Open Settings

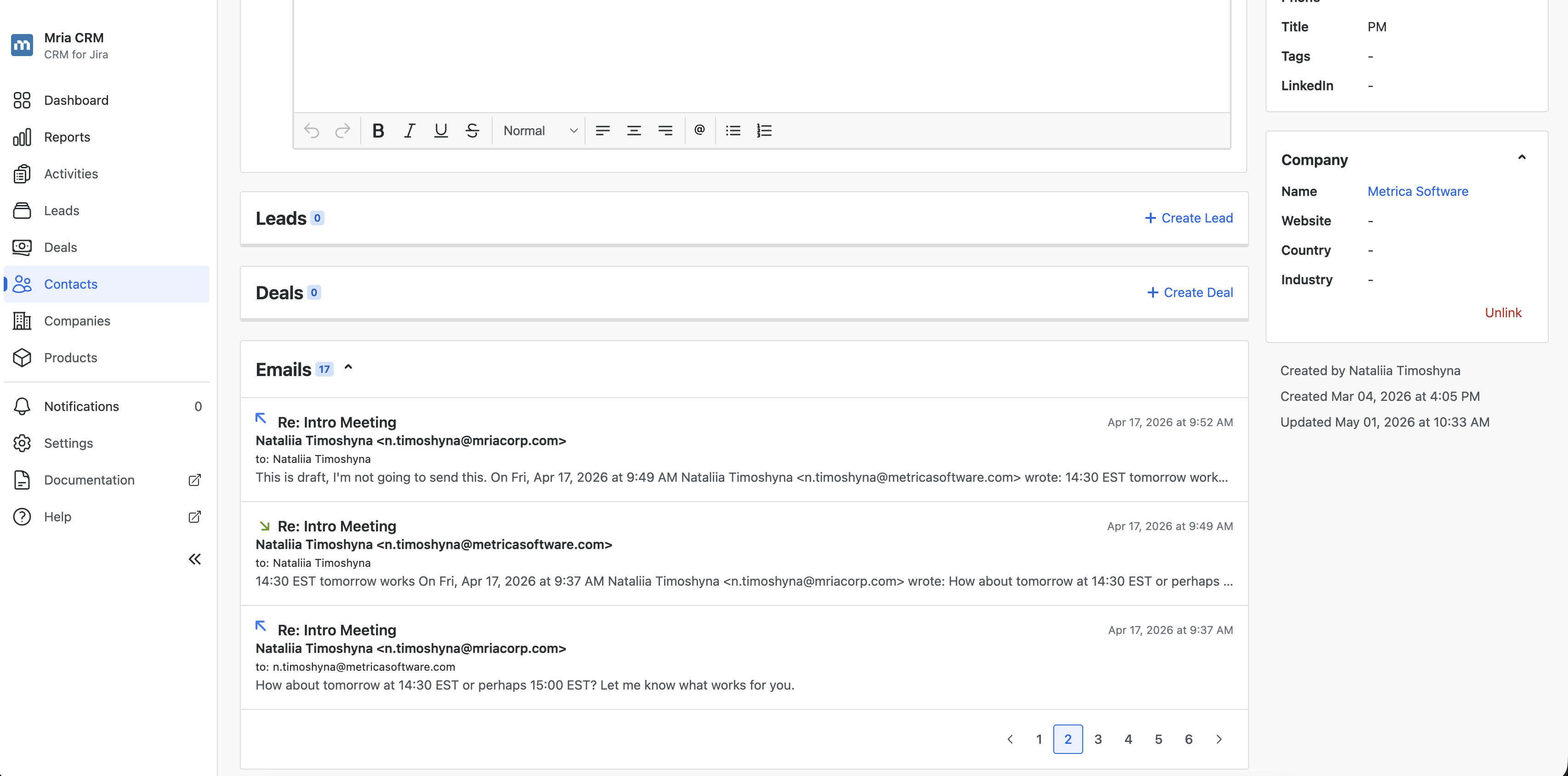pyautogui.click(x=107, y=444)
